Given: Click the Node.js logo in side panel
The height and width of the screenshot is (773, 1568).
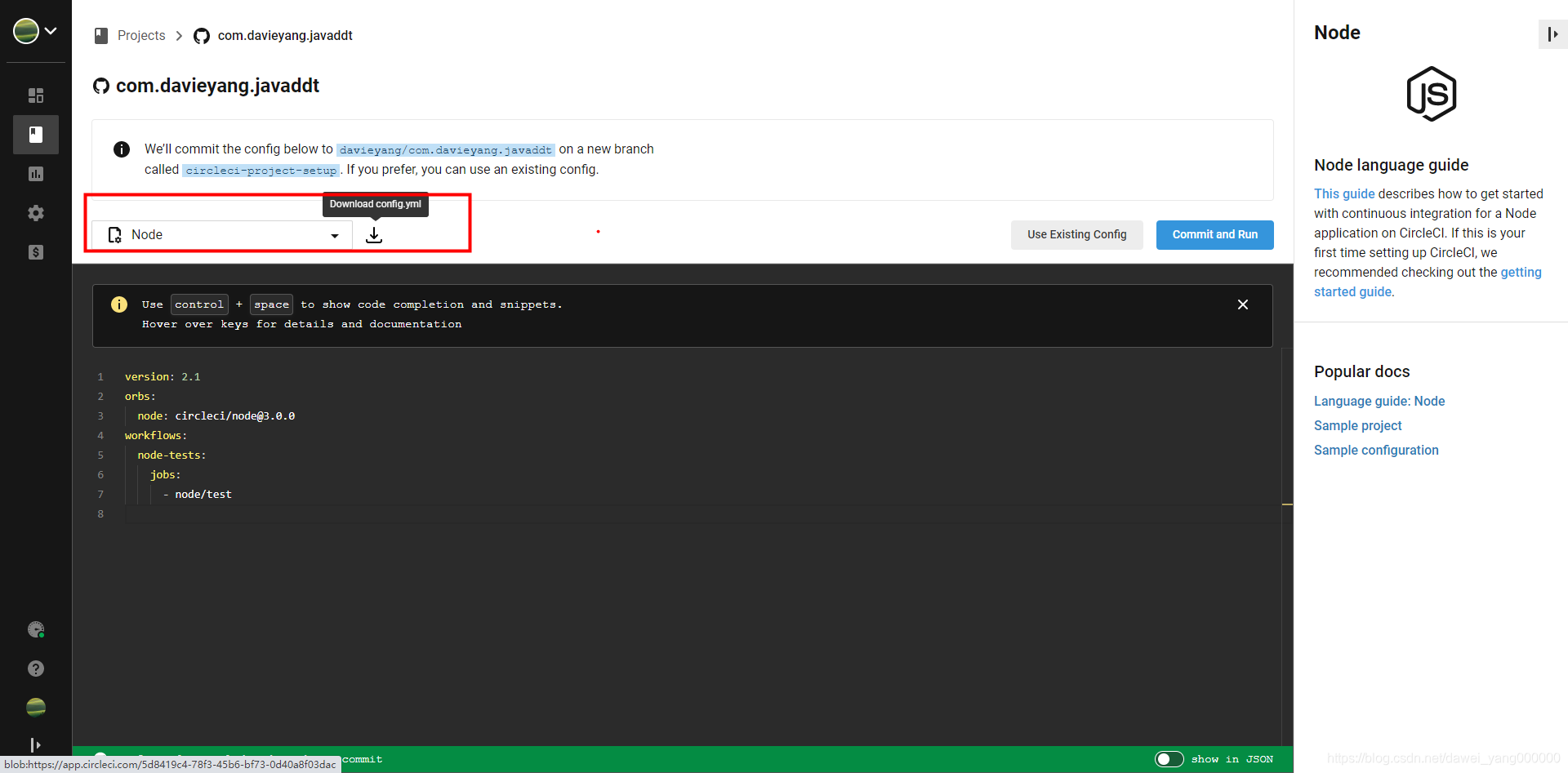Looking at the screenshot, I should click(x=1431, y=94).
